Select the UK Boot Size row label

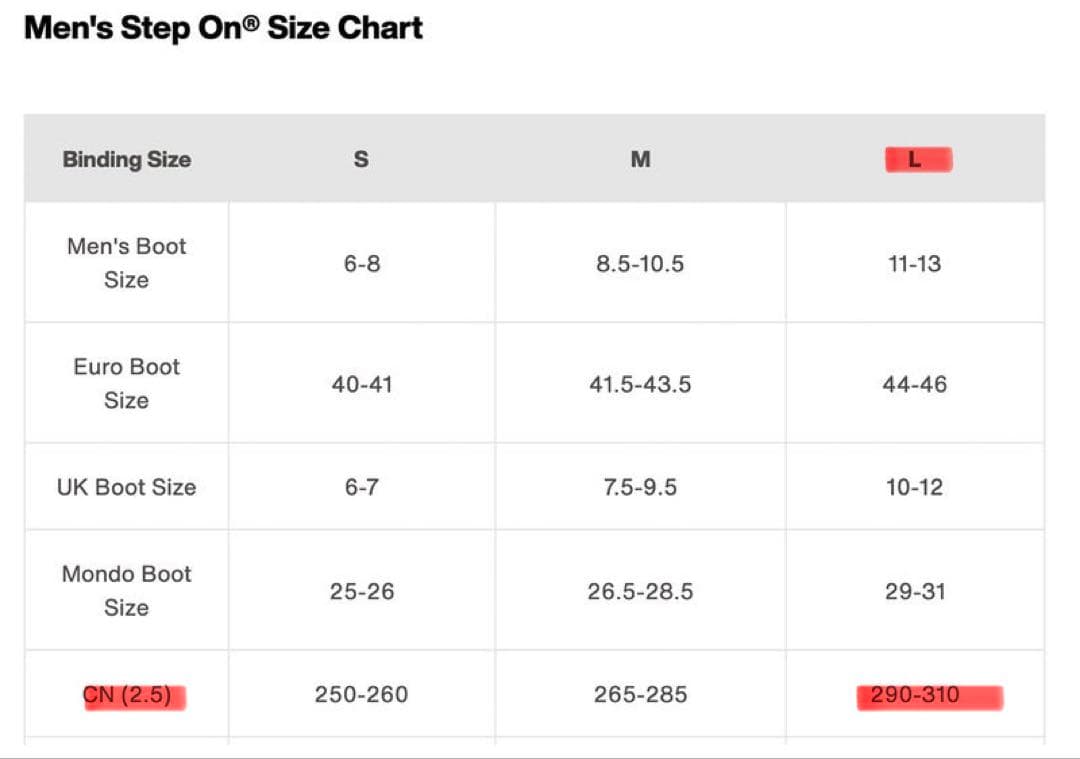point(127,487)
